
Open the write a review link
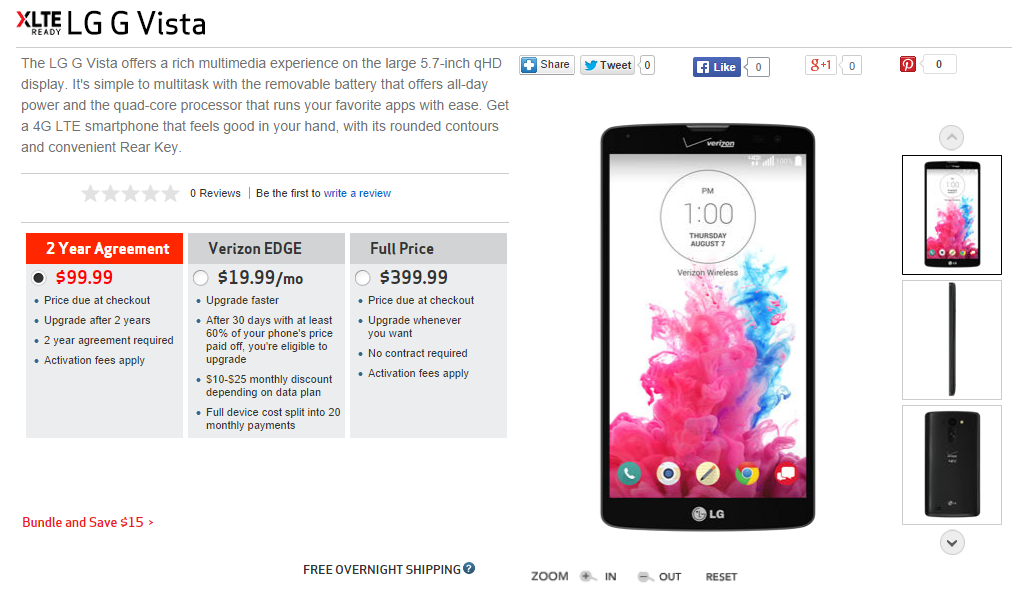pyautogui.click(x=357, y=194)
